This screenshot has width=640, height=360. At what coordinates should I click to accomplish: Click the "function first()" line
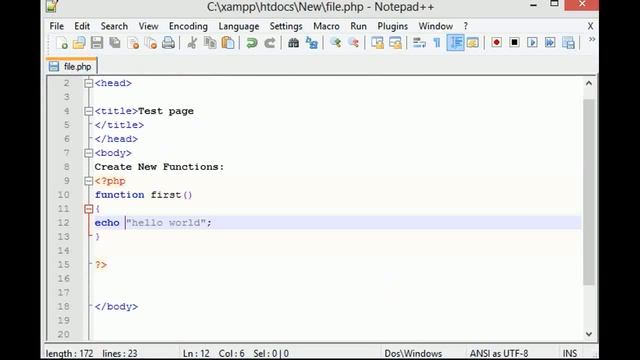pyautogui.click(x=143, y=195)
